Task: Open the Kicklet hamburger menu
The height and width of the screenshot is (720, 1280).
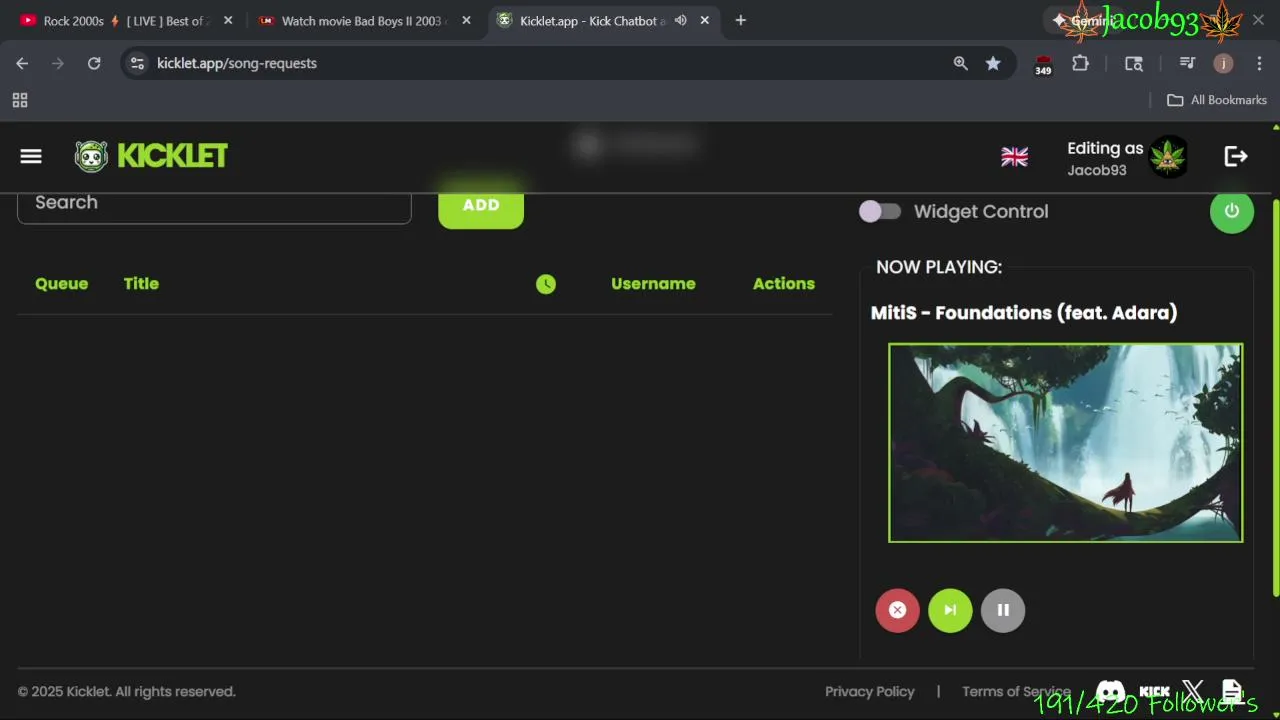Action: [31, 156]
